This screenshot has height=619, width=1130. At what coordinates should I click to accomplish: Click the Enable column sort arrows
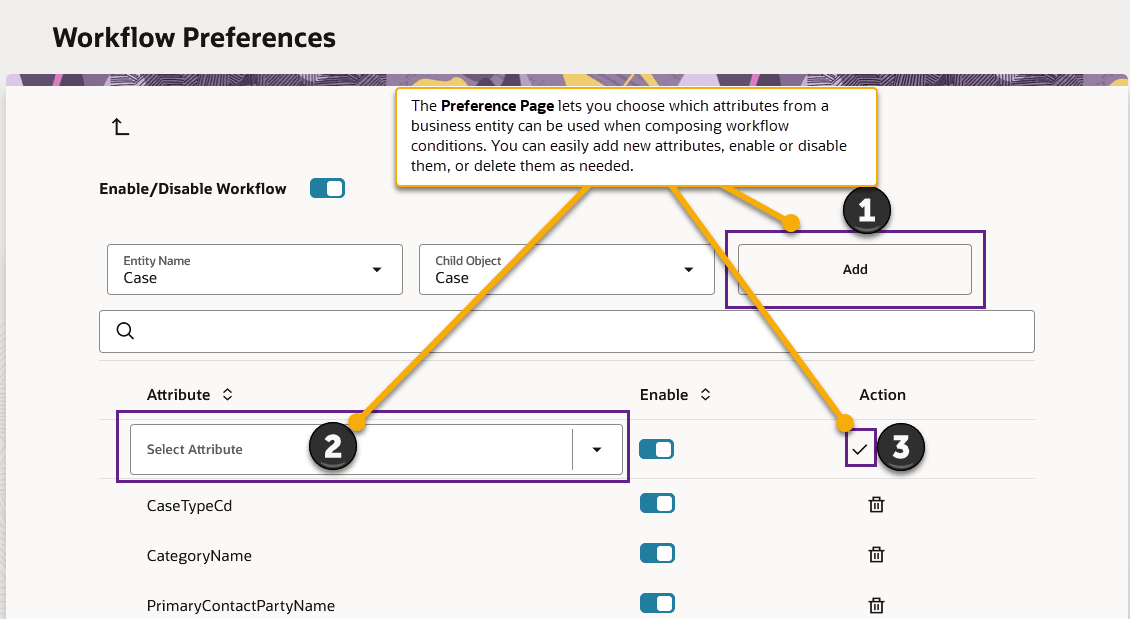click(705, 394)
